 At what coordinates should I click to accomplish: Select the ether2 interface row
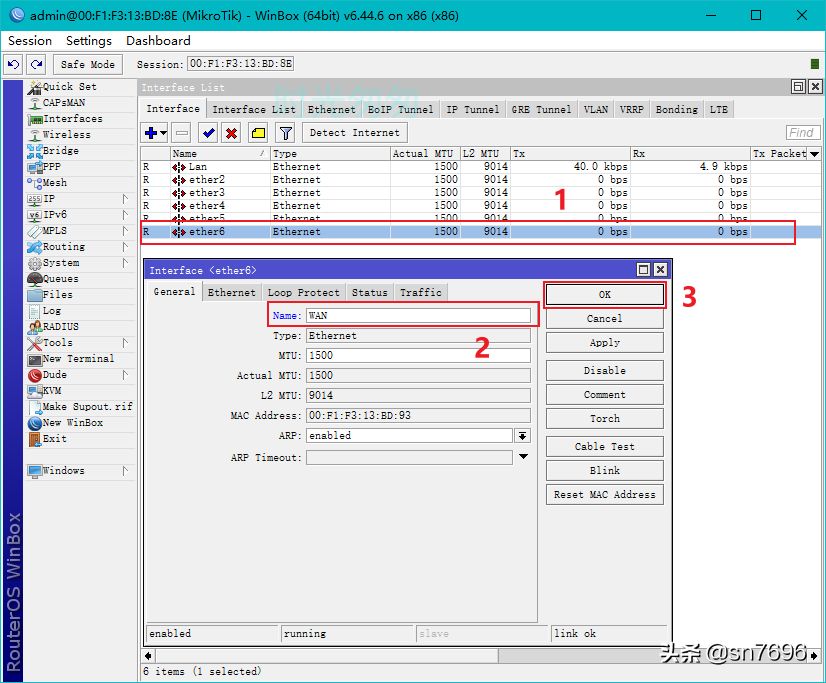(x=480, y=180)
